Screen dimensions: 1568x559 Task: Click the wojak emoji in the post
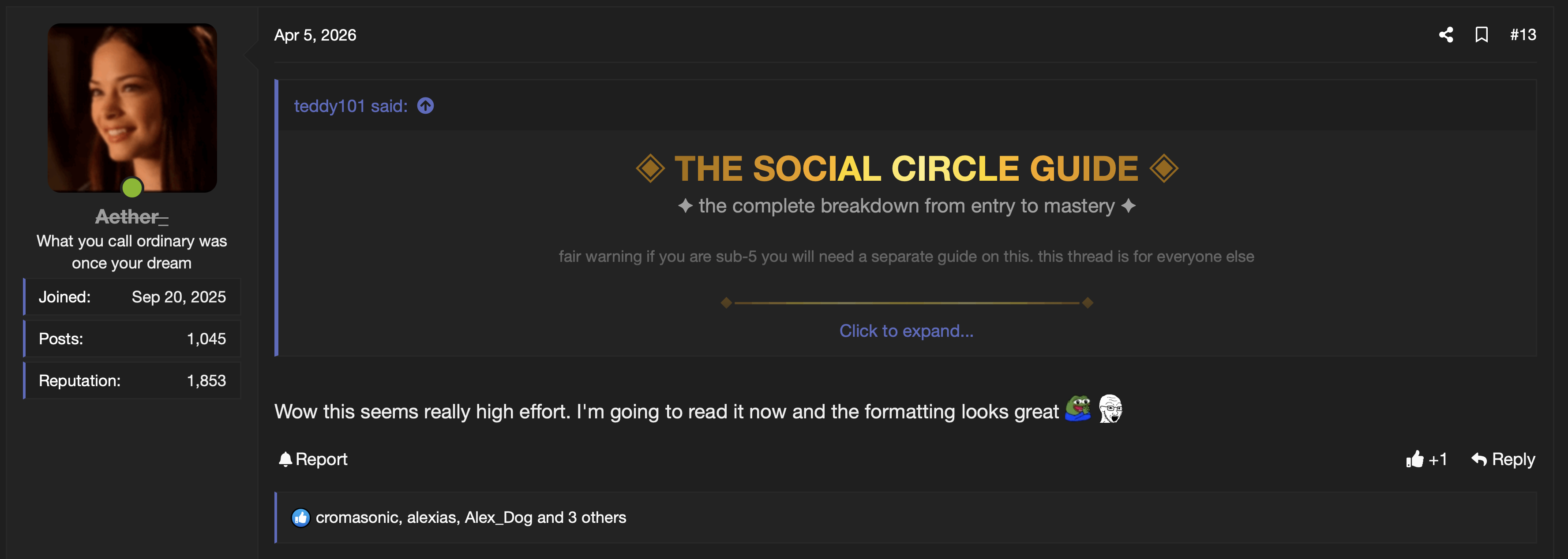(x=1110, y=408)
